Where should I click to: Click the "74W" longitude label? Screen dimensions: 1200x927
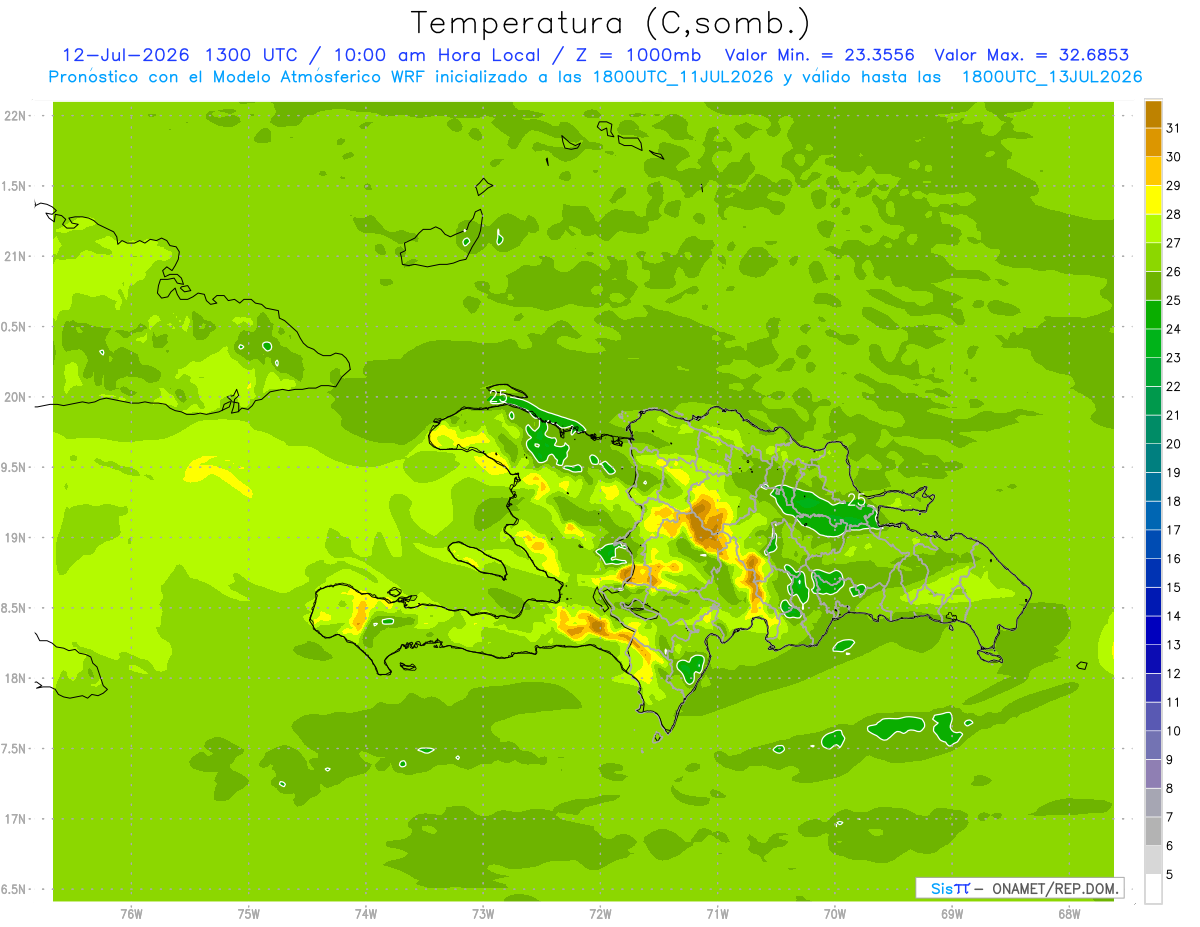coord(366,914)
